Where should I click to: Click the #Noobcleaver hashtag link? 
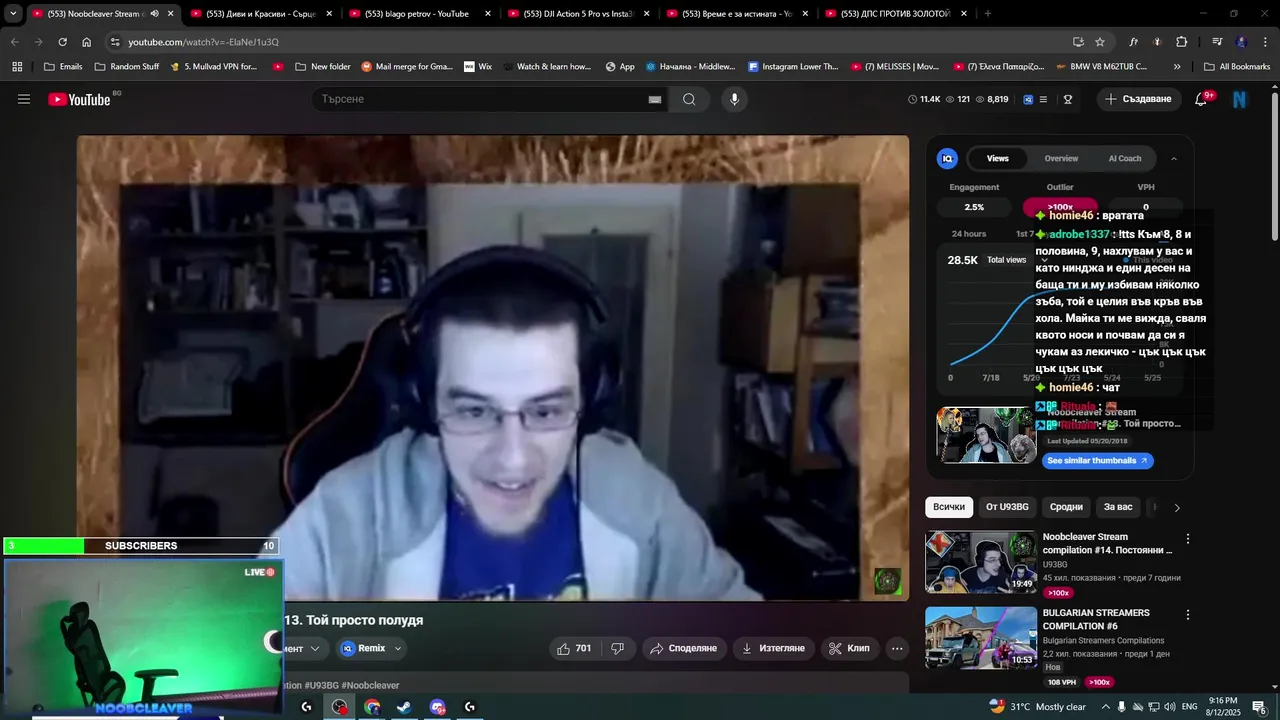tap(370, 686)
